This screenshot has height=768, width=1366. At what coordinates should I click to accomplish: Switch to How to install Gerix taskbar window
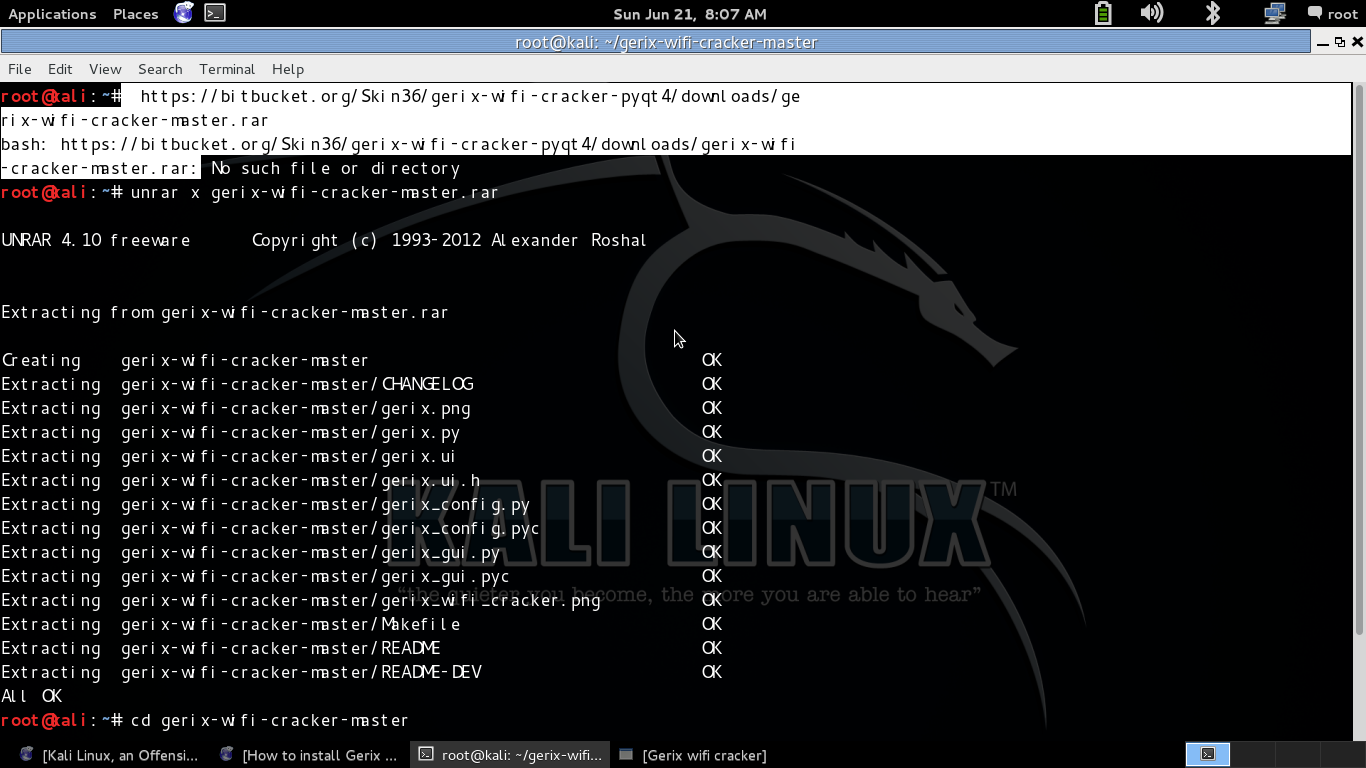(x=310, y=755)
